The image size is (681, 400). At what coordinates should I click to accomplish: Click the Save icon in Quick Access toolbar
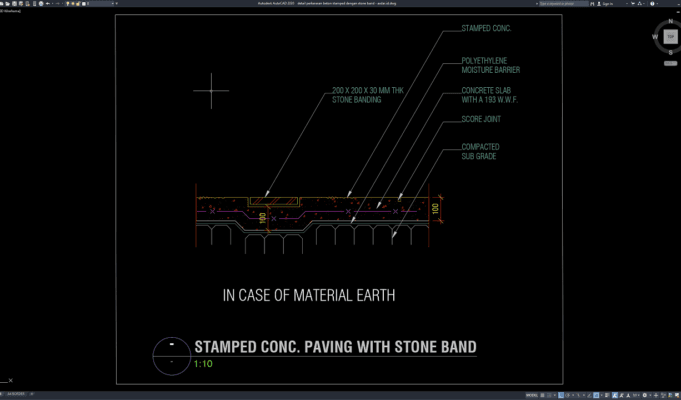pyautogui.click(x=14, y=3)
